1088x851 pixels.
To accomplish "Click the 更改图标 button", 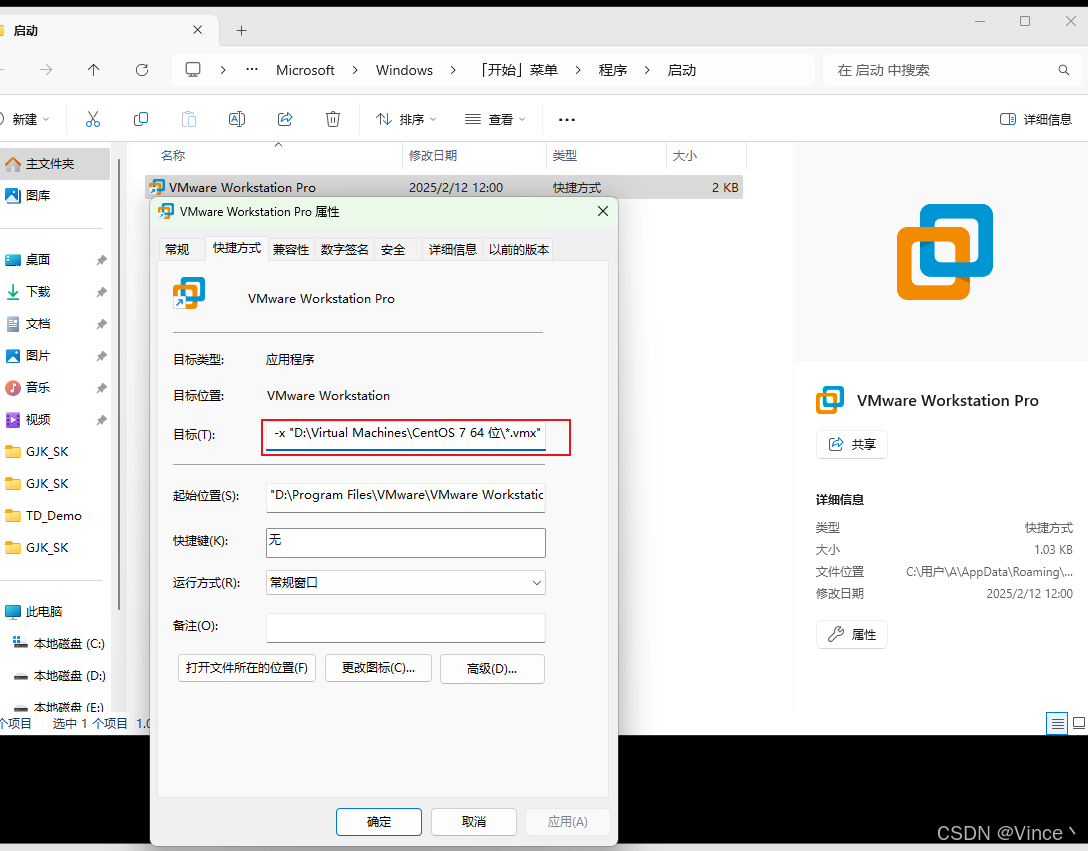I will pos(378,668).
